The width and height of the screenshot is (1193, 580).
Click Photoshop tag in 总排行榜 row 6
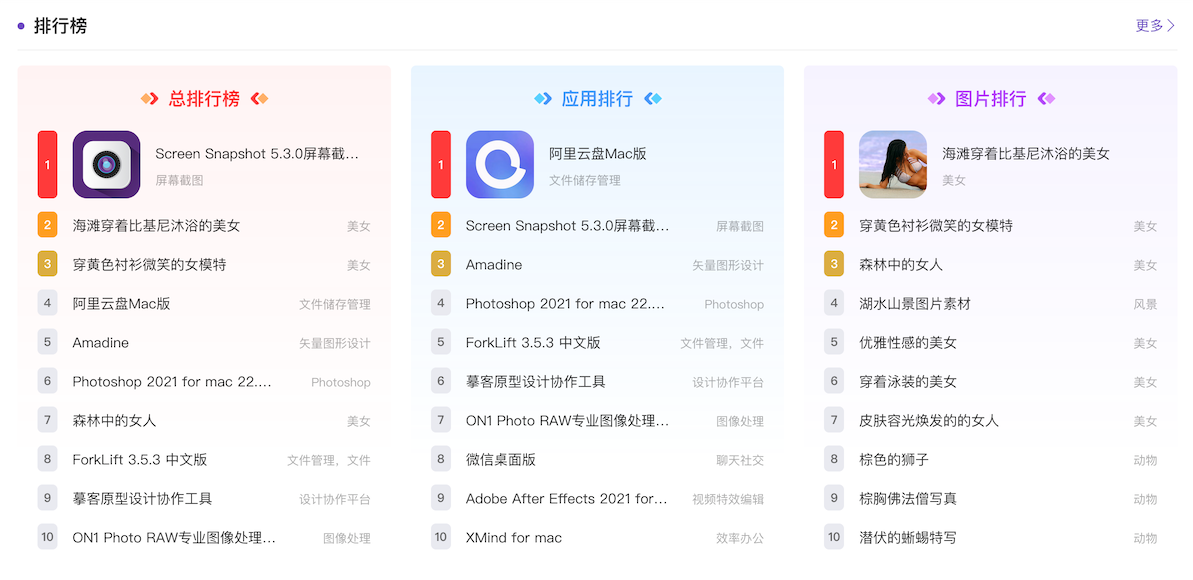(341, 382)
